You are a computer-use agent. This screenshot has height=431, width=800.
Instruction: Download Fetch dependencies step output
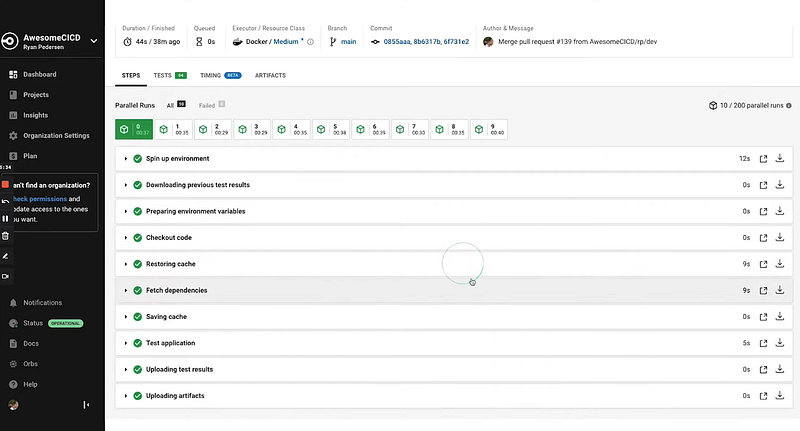tap(780, 290)
